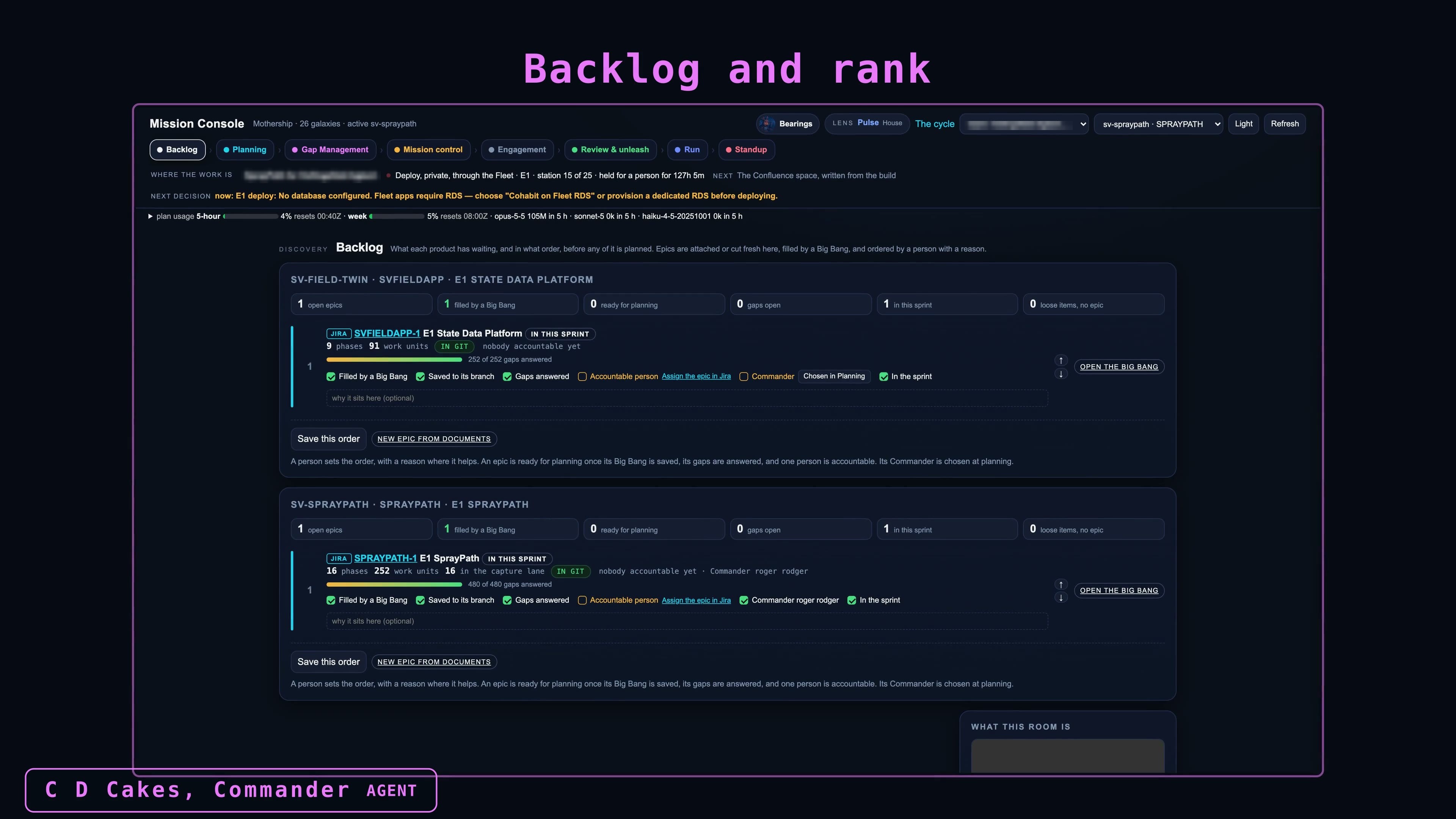Image resolution: width=1456 pixels, height=819 pixels.
Task: Click ready for planning stat in SV-SPRAYPATH
Action: (654, 529)
